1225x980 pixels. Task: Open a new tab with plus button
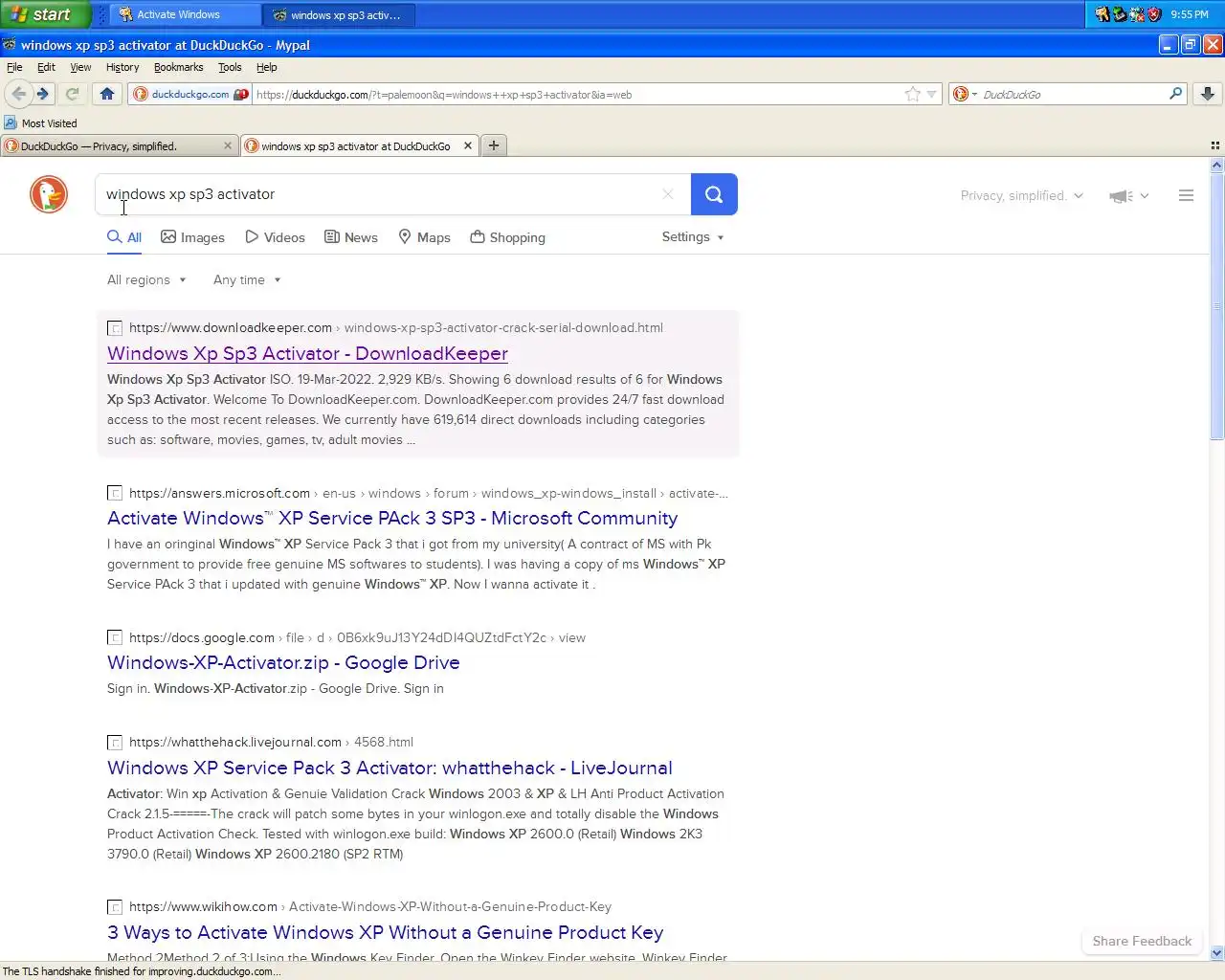(494, 145)
